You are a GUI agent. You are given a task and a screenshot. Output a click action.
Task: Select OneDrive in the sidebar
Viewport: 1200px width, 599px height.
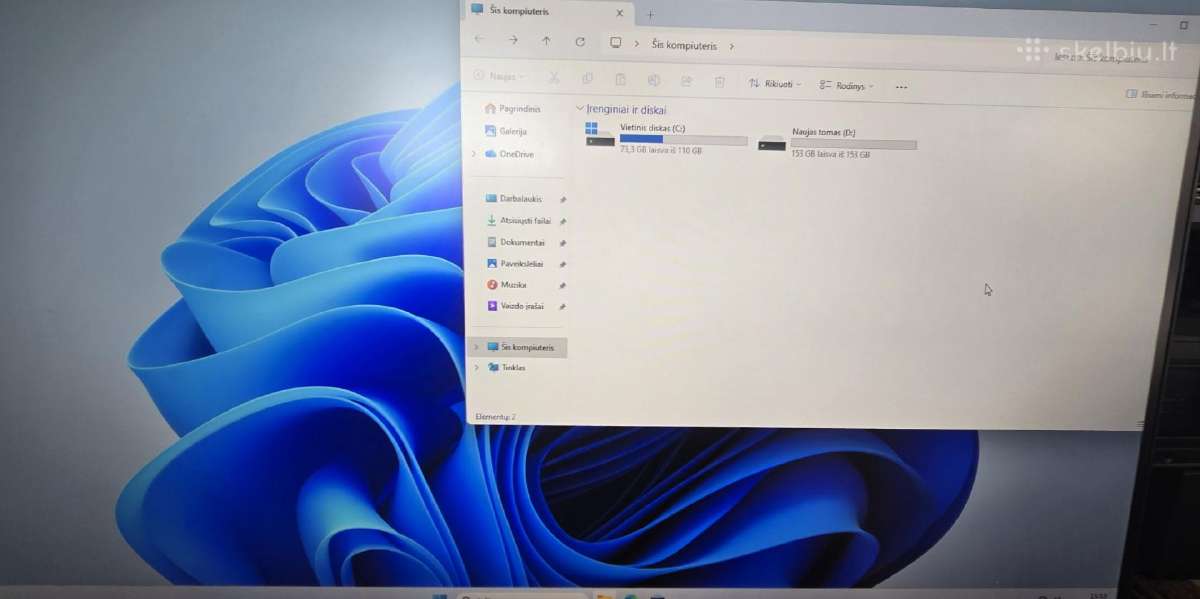(x=510, y=154)
